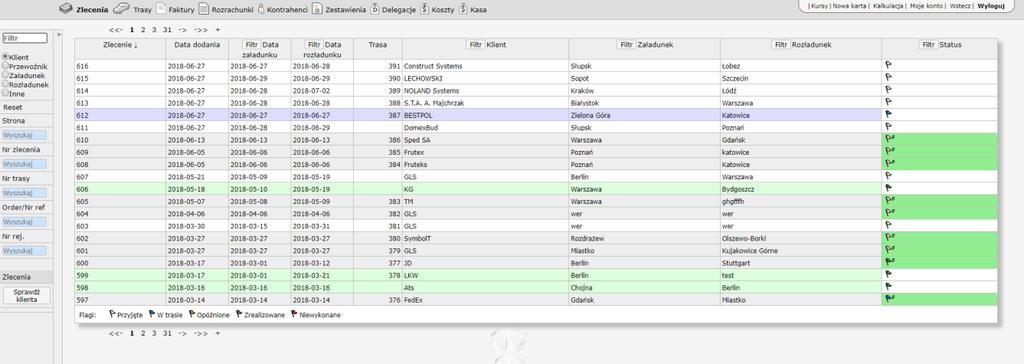Select the Construct Systems client cell
The width and height of the screenshot is (1024, 364).
(485, 66)
